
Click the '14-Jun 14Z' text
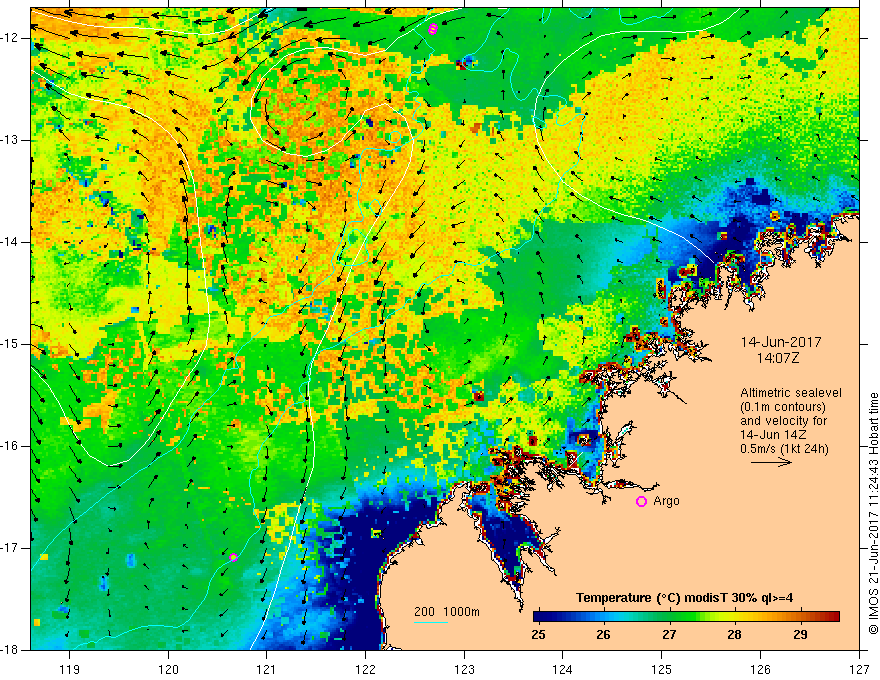(x=771, y=435)
